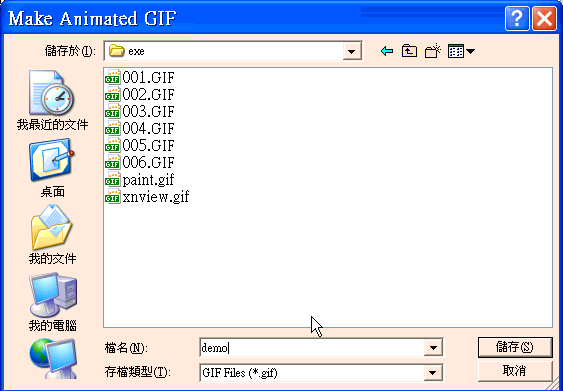This screenshot has height=391, width=563.
Task: Click the 取消 cancel button
Action: tap(515, 371)
